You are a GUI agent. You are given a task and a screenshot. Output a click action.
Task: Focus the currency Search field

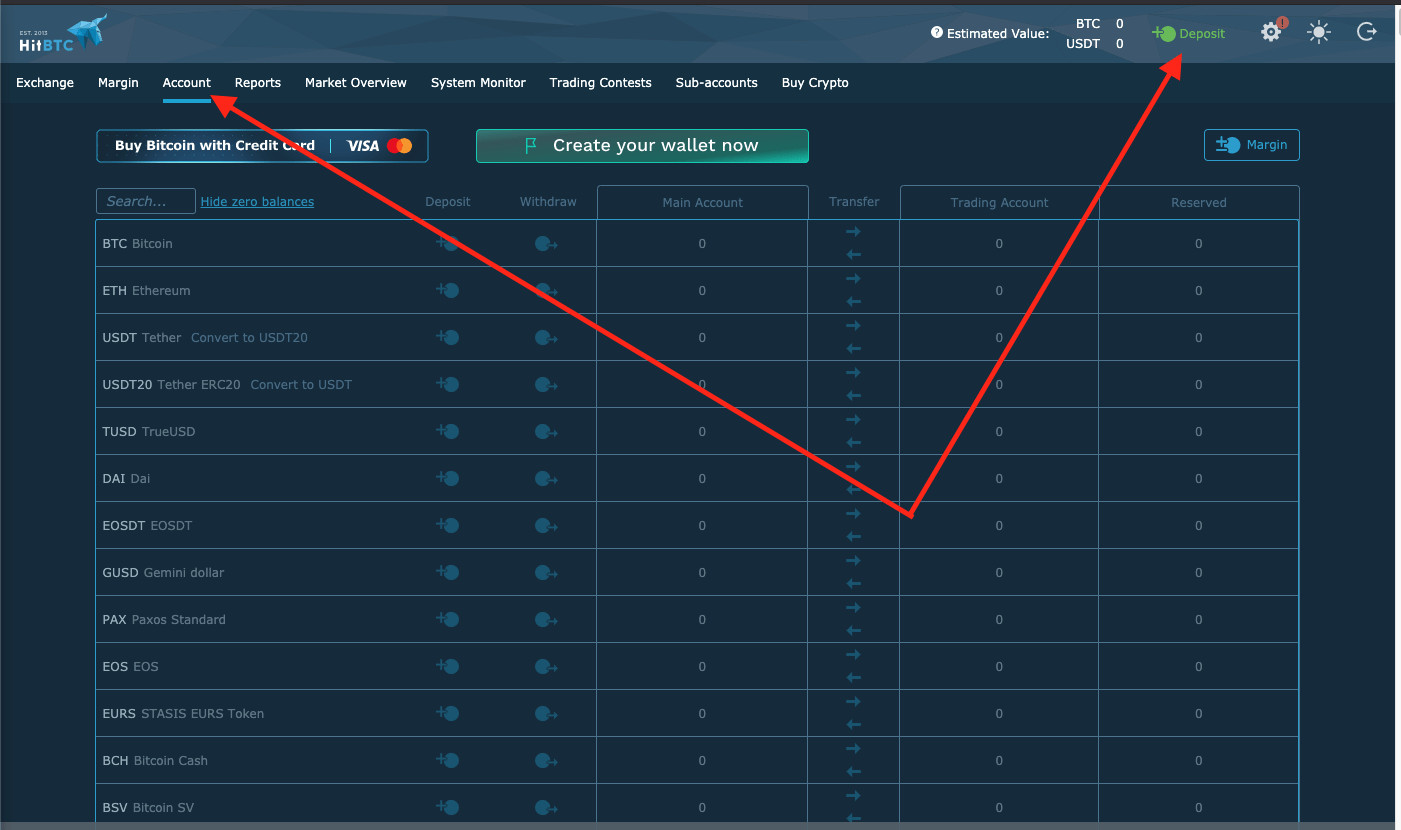tap(146, 201)
